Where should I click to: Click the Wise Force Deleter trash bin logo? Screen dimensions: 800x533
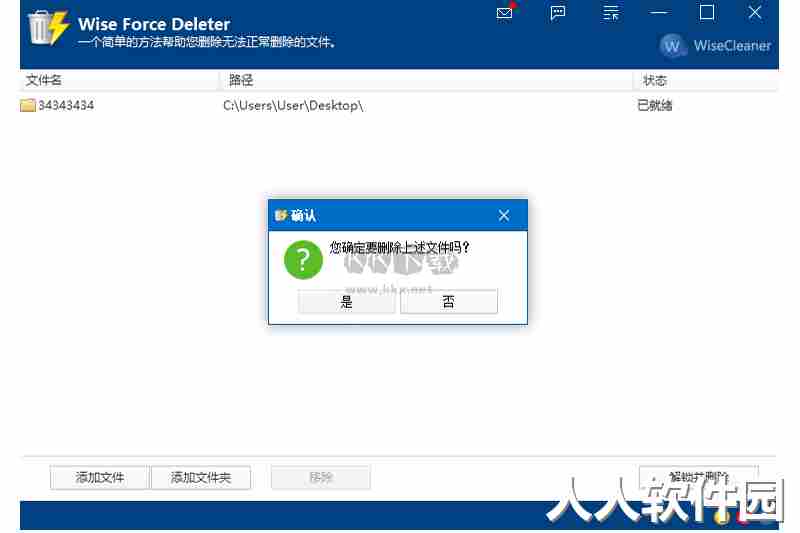(x=48, y=28)
